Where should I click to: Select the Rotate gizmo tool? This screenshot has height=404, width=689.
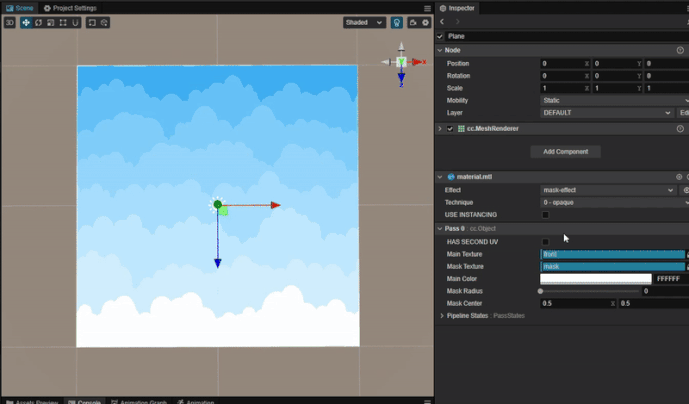tap(38, 22)
